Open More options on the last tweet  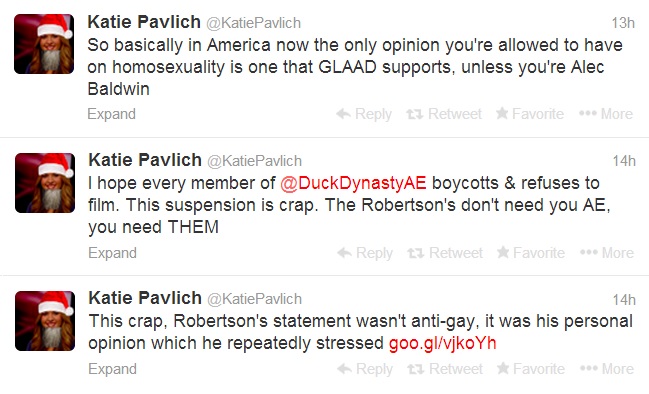tap(607, 368)
